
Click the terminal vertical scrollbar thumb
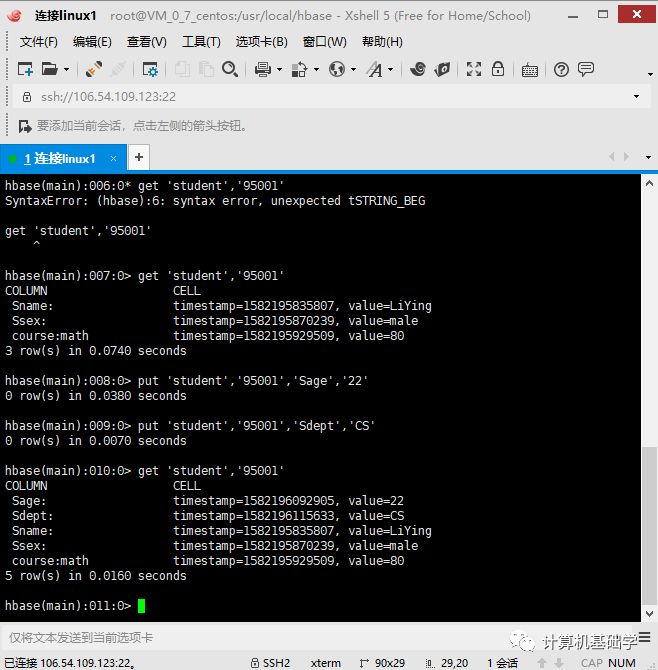(x=649, y=526)
